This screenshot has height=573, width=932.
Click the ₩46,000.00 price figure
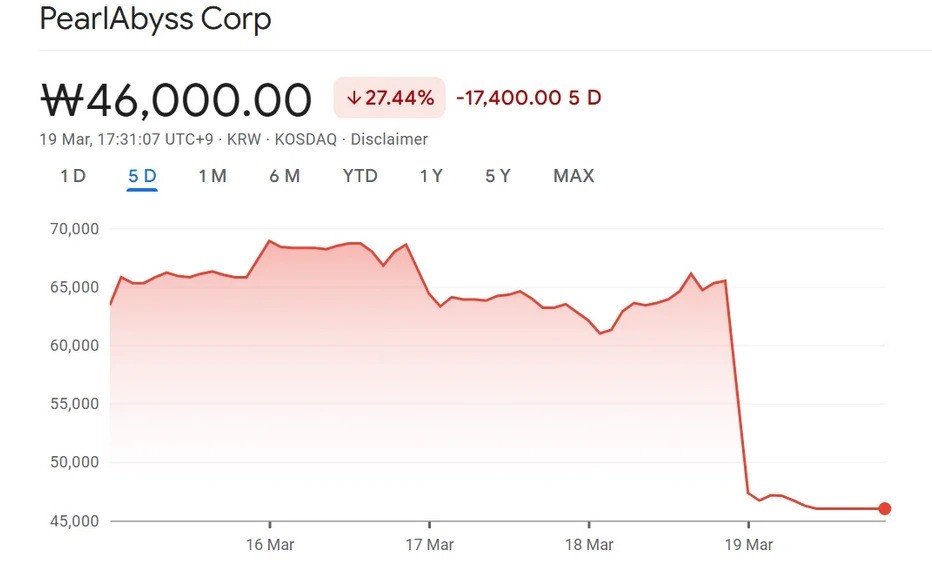(x=176, y=100)
